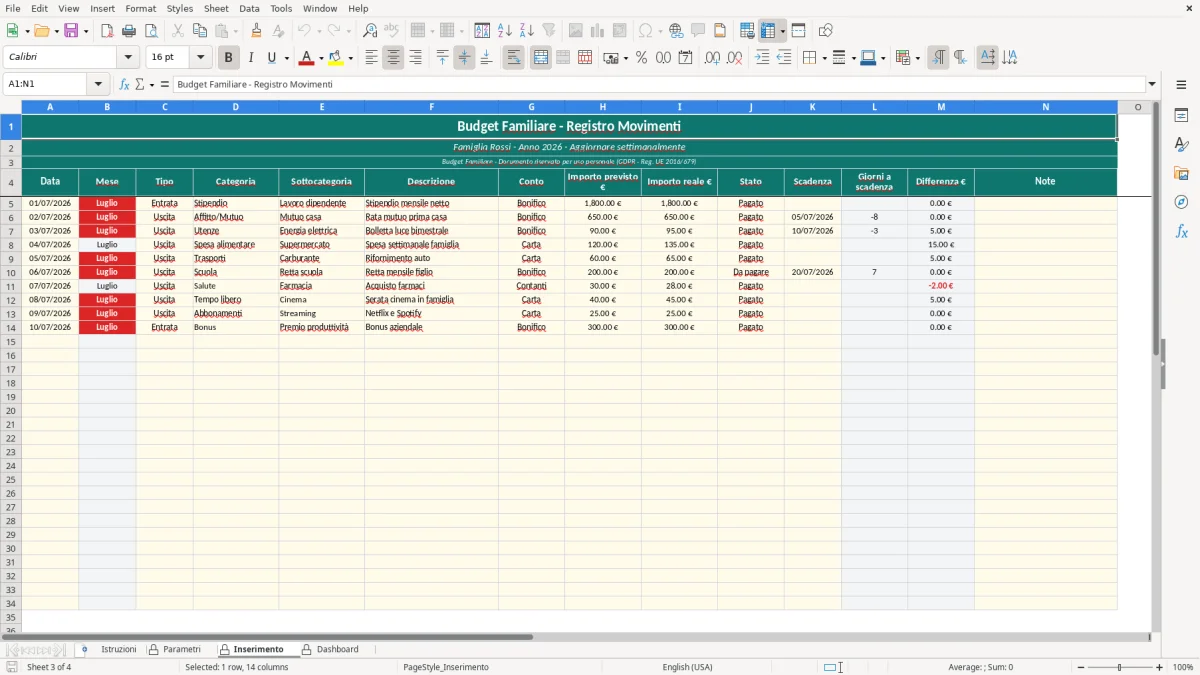Toggle AutoFilter funnel icon
Image resolution: width=1200 pixels, height=675 pixels.
click(549, 31)
